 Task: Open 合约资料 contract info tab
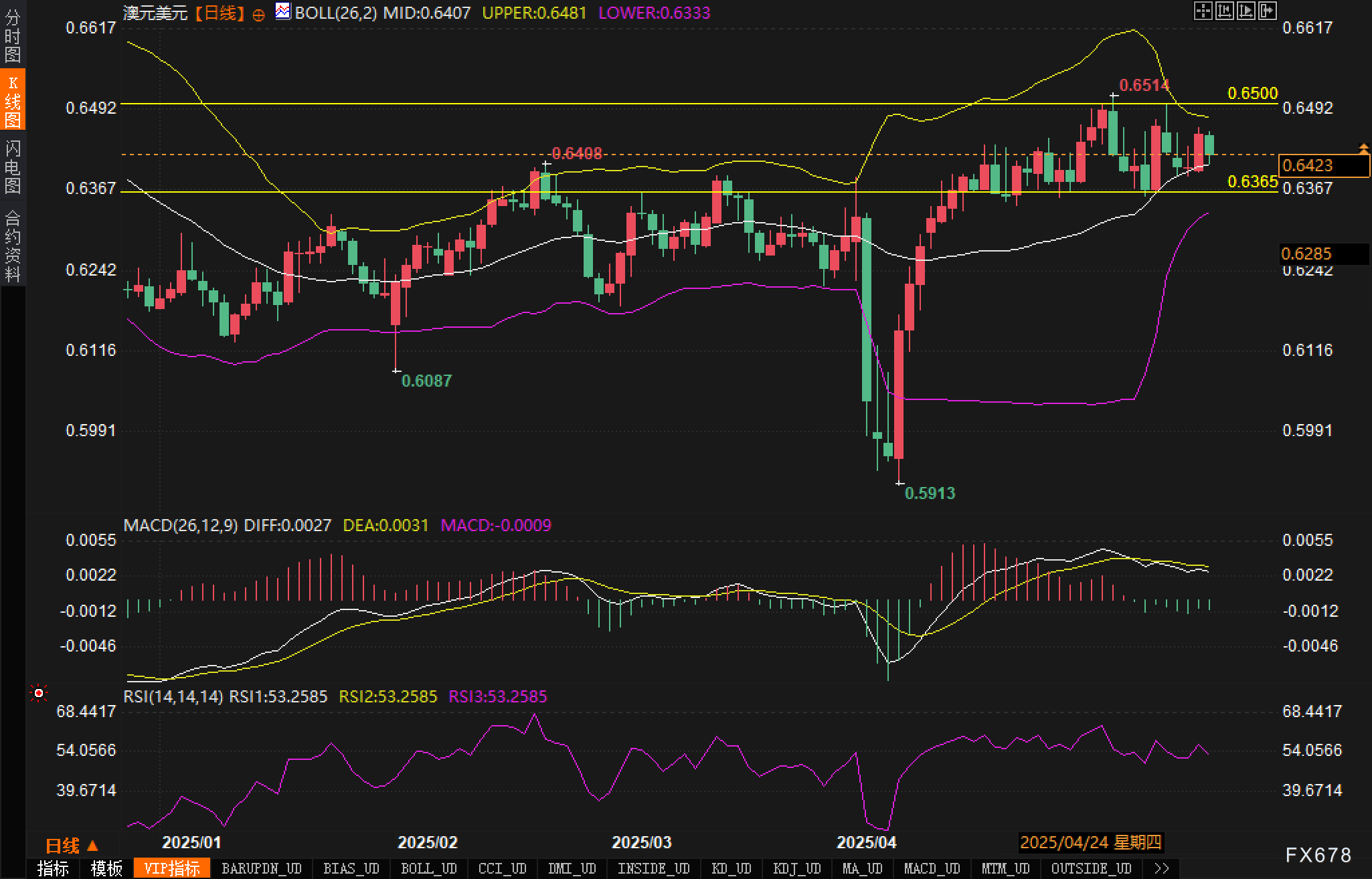pos(12,246)
